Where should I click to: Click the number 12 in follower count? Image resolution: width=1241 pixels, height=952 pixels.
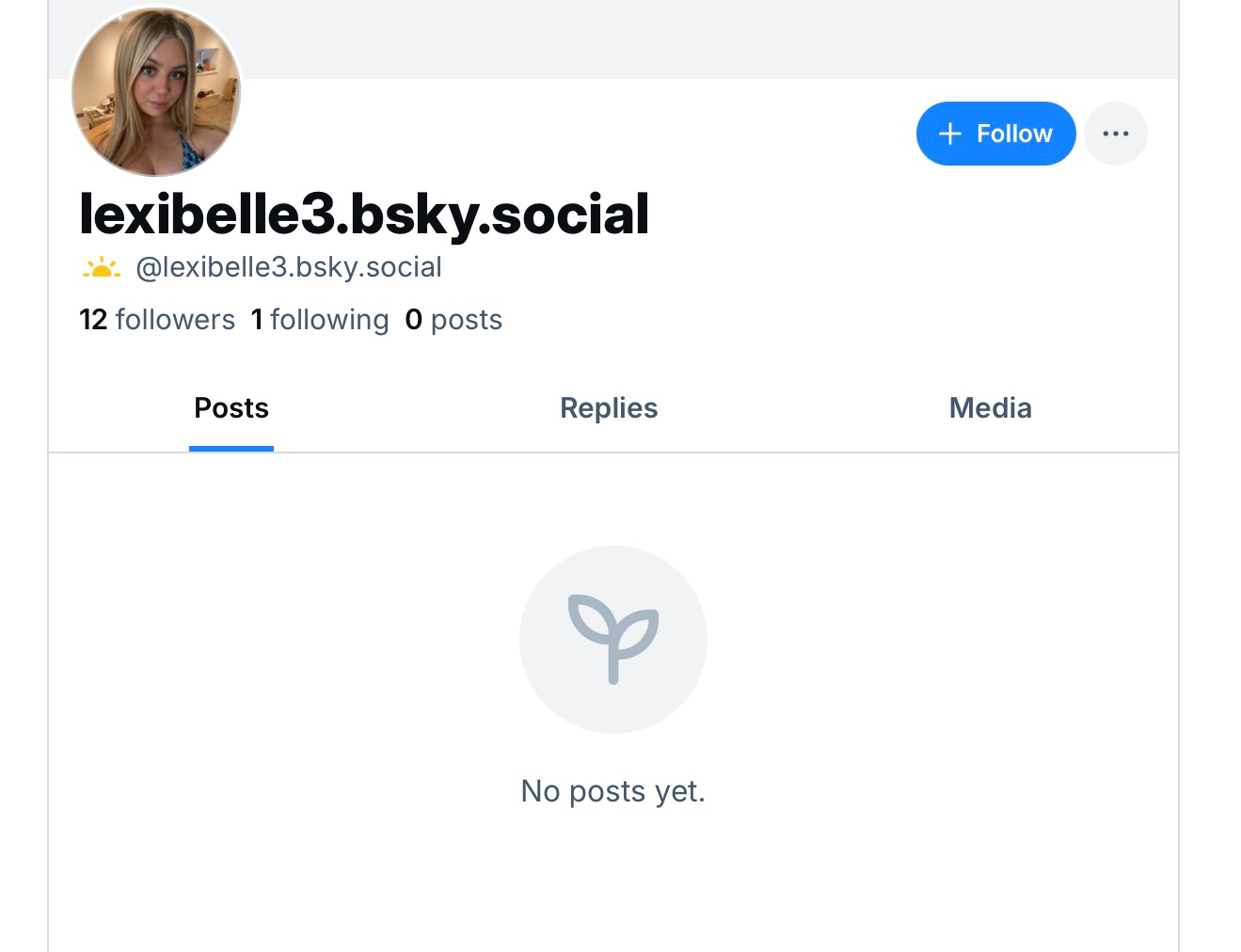[93, 320]
